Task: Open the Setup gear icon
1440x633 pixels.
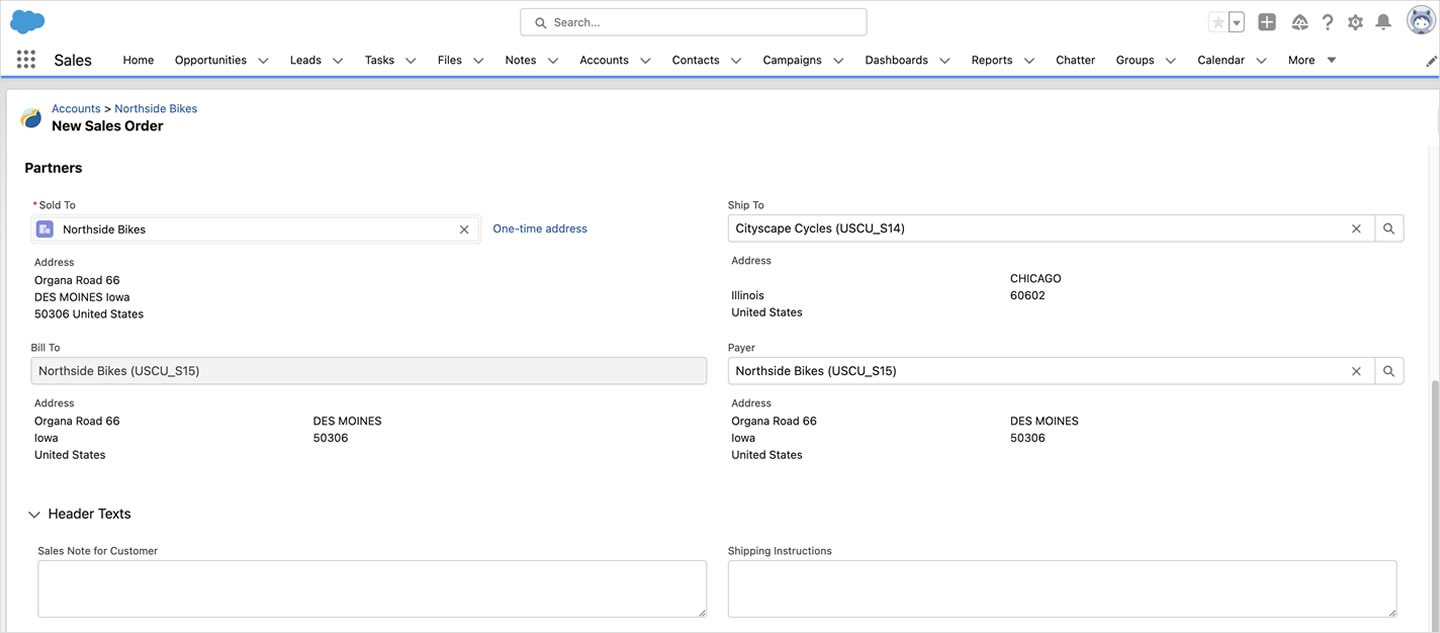Action: click(1356, 22)
